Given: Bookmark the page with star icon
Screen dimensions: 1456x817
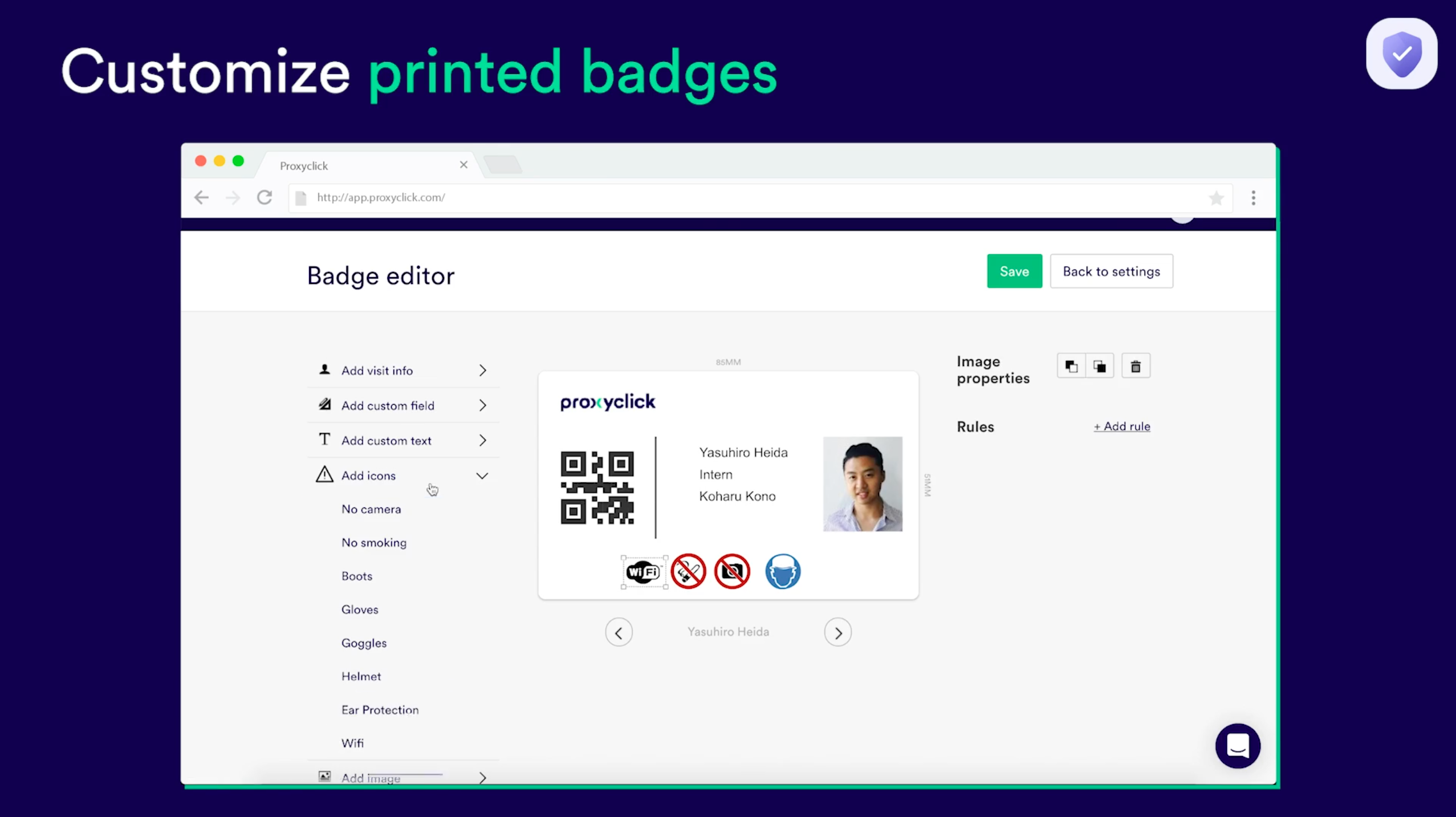Looking at the screenshot, I should [x=1216, y=198].
